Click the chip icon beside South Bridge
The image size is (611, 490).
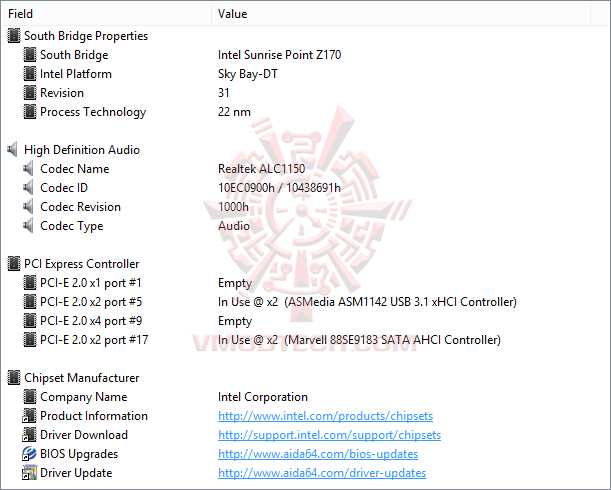click(30, 55)
